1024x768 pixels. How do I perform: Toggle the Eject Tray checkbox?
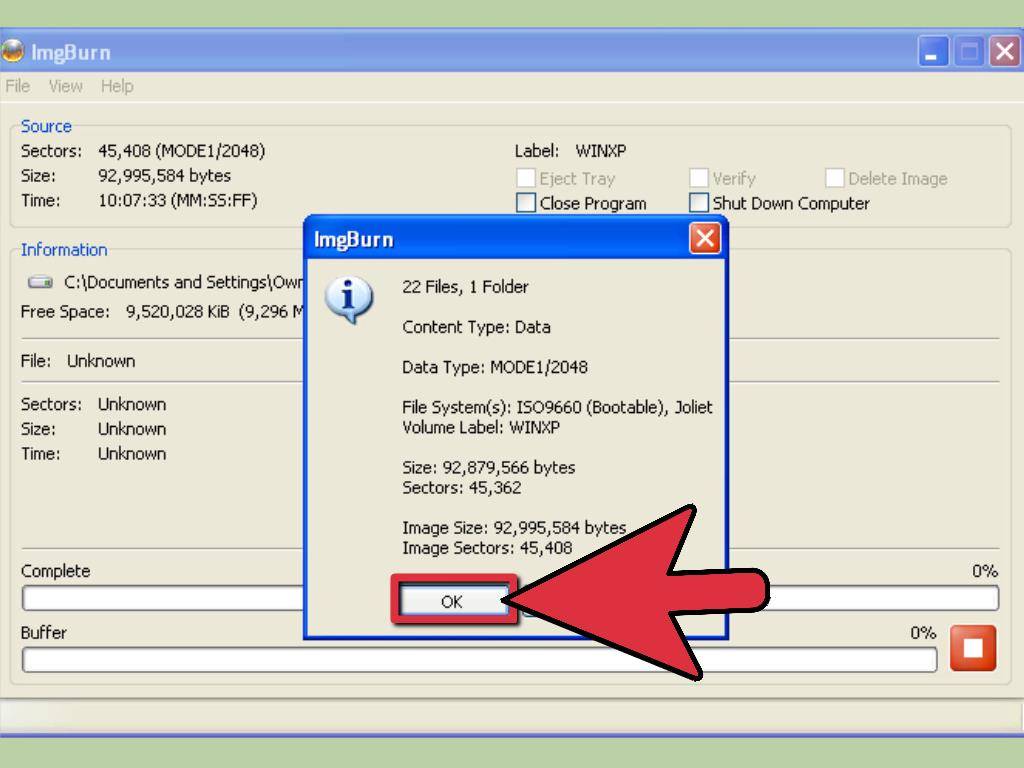[525, 178]
